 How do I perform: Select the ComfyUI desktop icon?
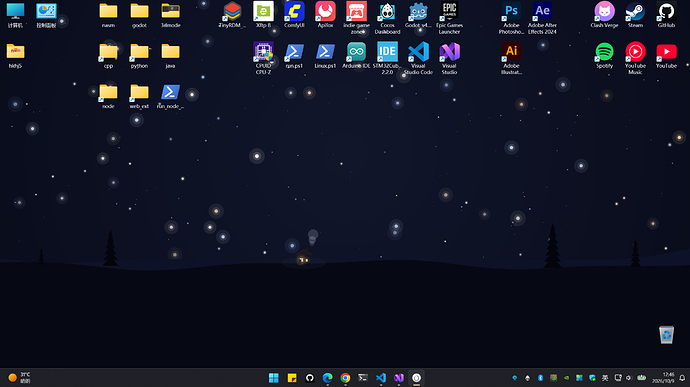294,15
